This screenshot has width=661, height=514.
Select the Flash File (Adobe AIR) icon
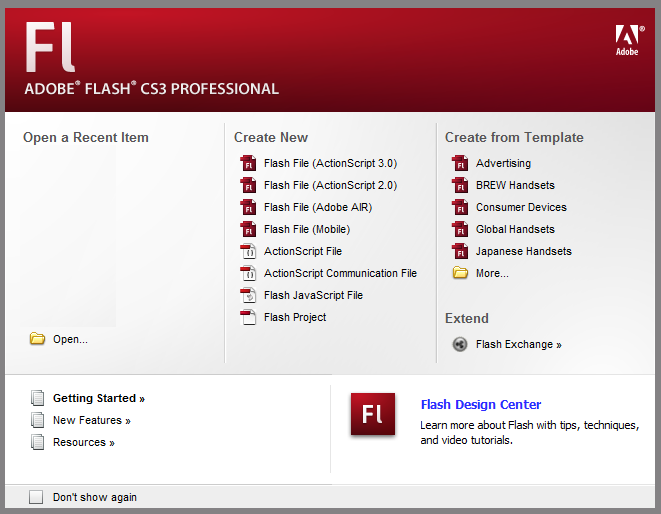click(248, 207)
